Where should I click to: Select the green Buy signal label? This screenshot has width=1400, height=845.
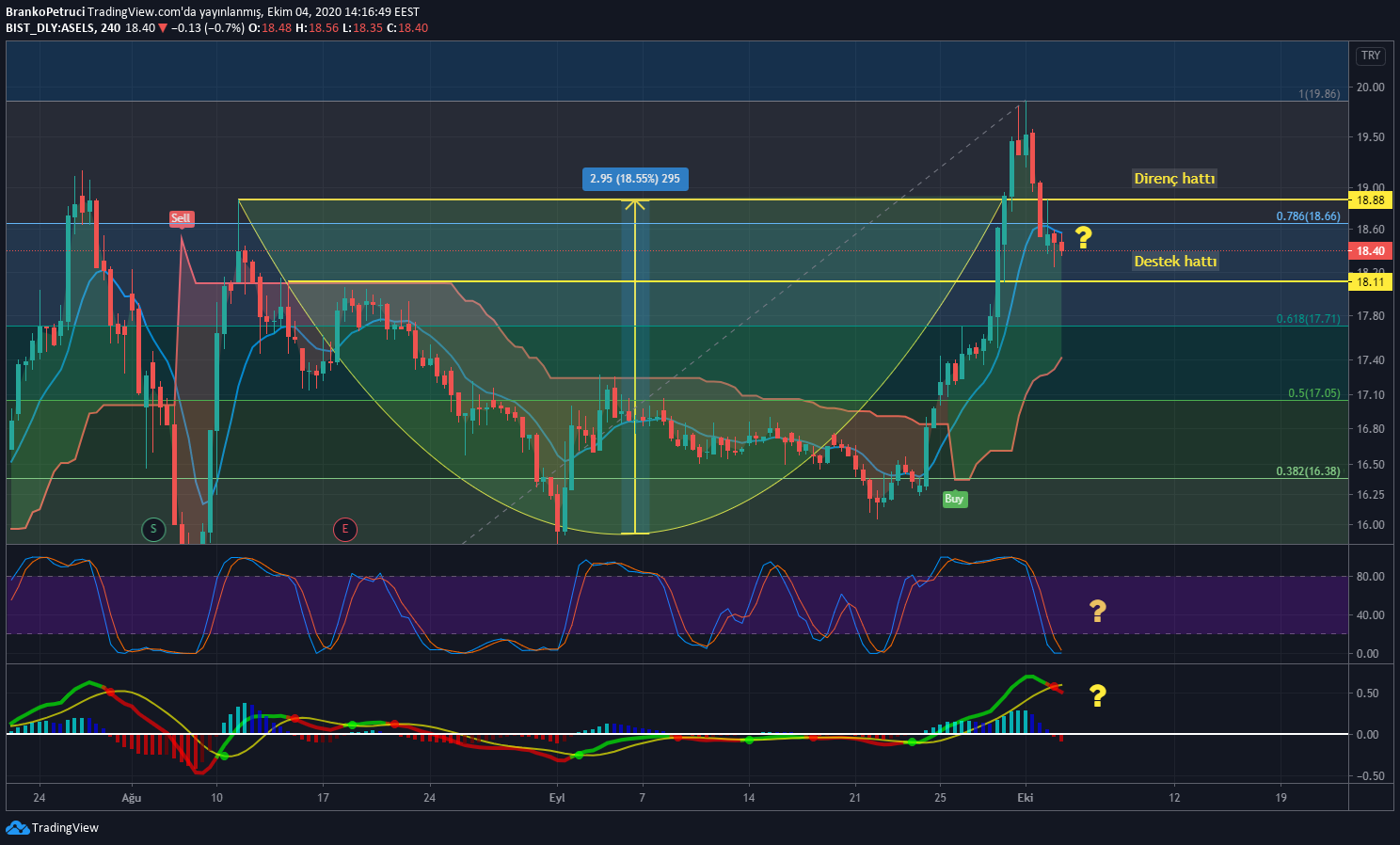click(x=954, y=499)
